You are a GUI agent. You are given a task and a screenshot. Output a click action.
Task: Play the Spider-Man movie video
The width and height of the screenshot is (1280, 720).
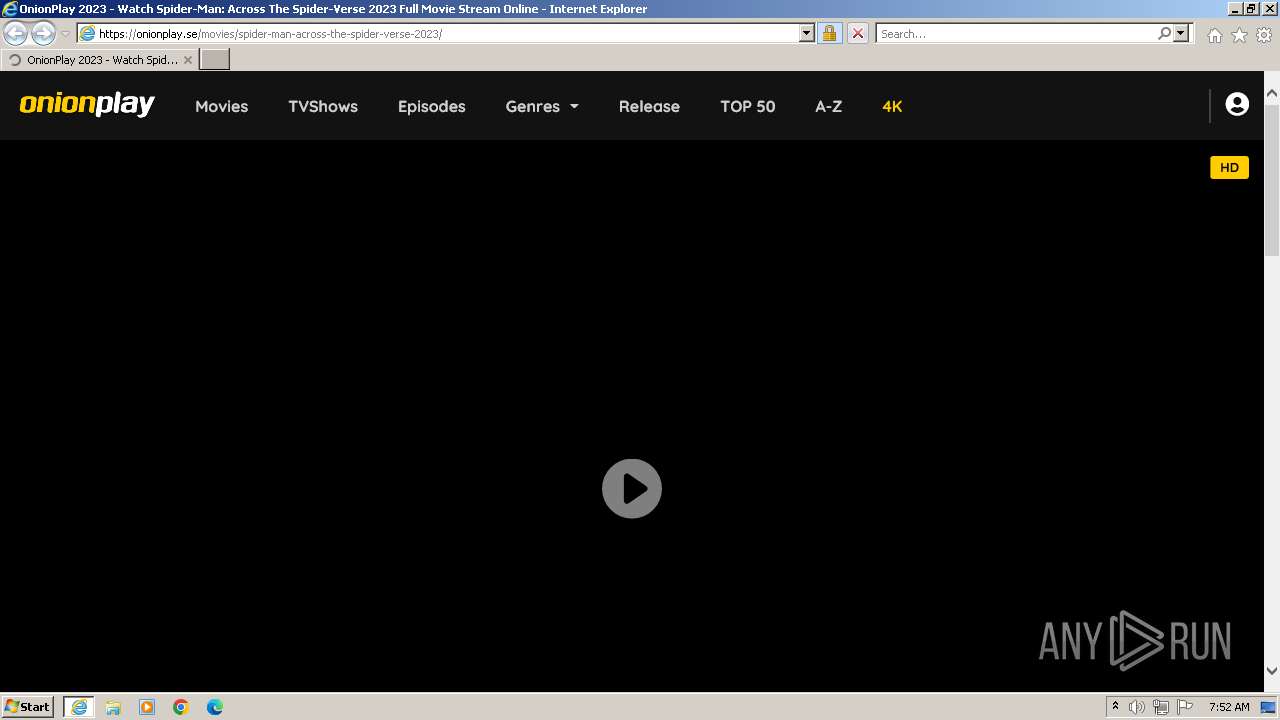coord(632,489)
